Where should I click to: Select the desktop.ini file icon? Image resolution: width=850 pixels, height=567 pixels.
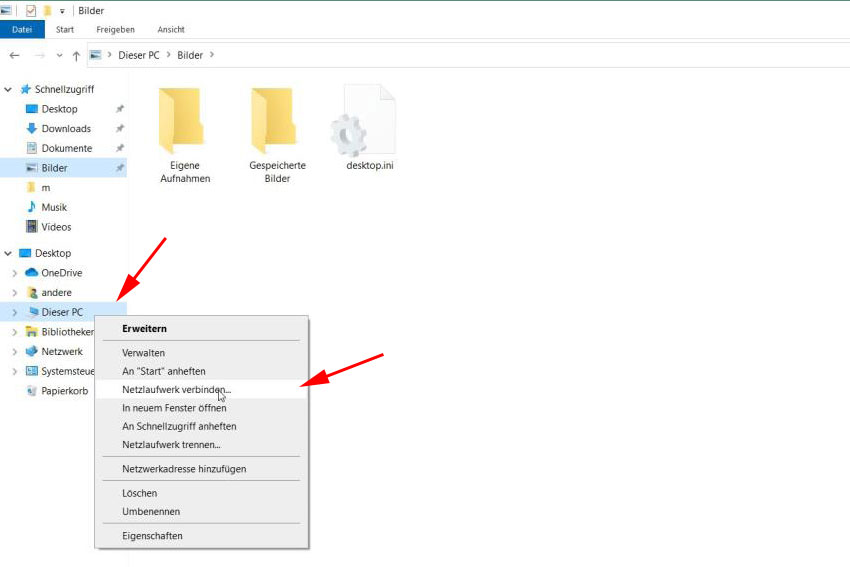[x=368, y=120]
